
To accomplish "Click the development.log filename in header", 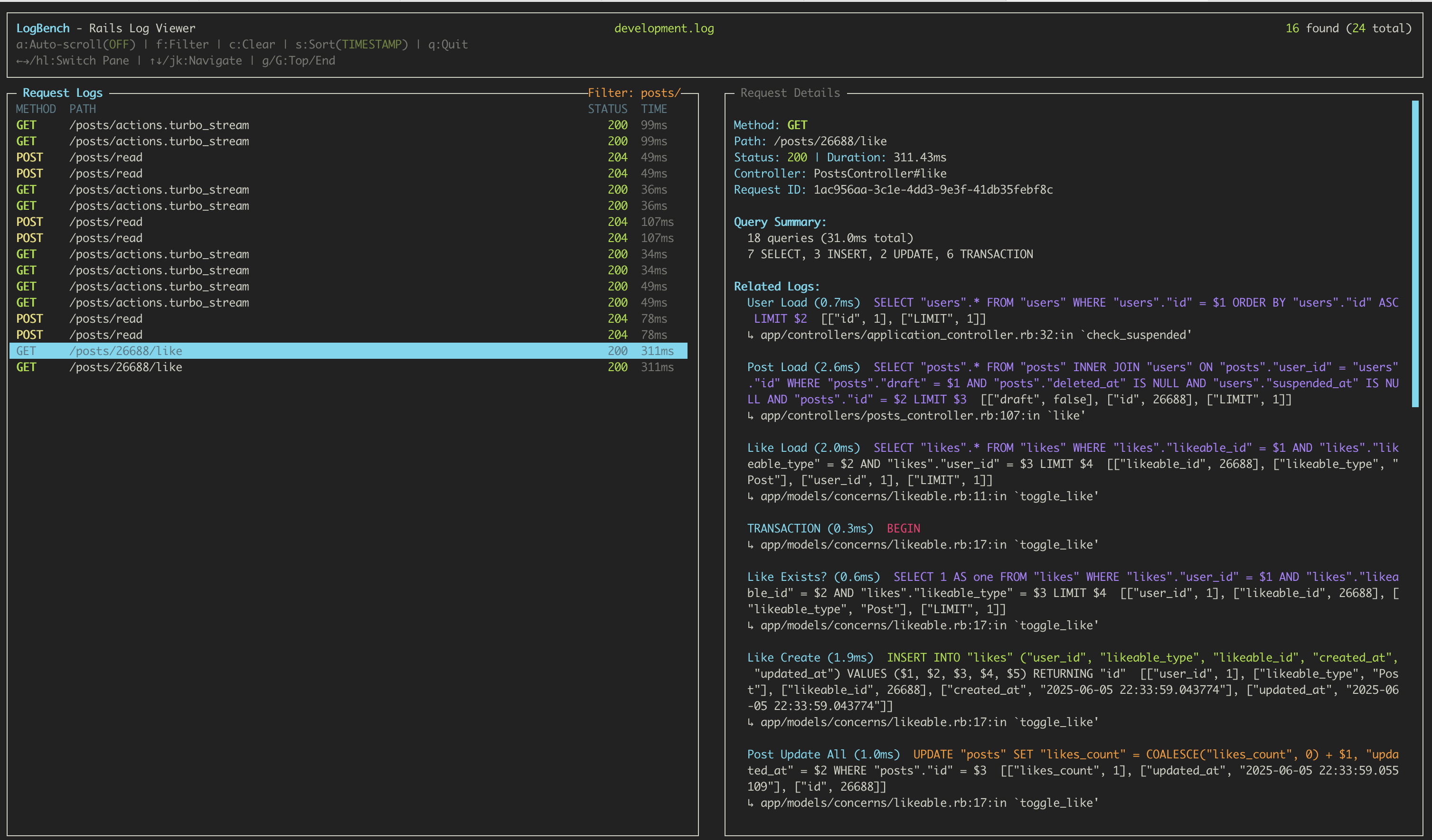I will tap(664, 27).
